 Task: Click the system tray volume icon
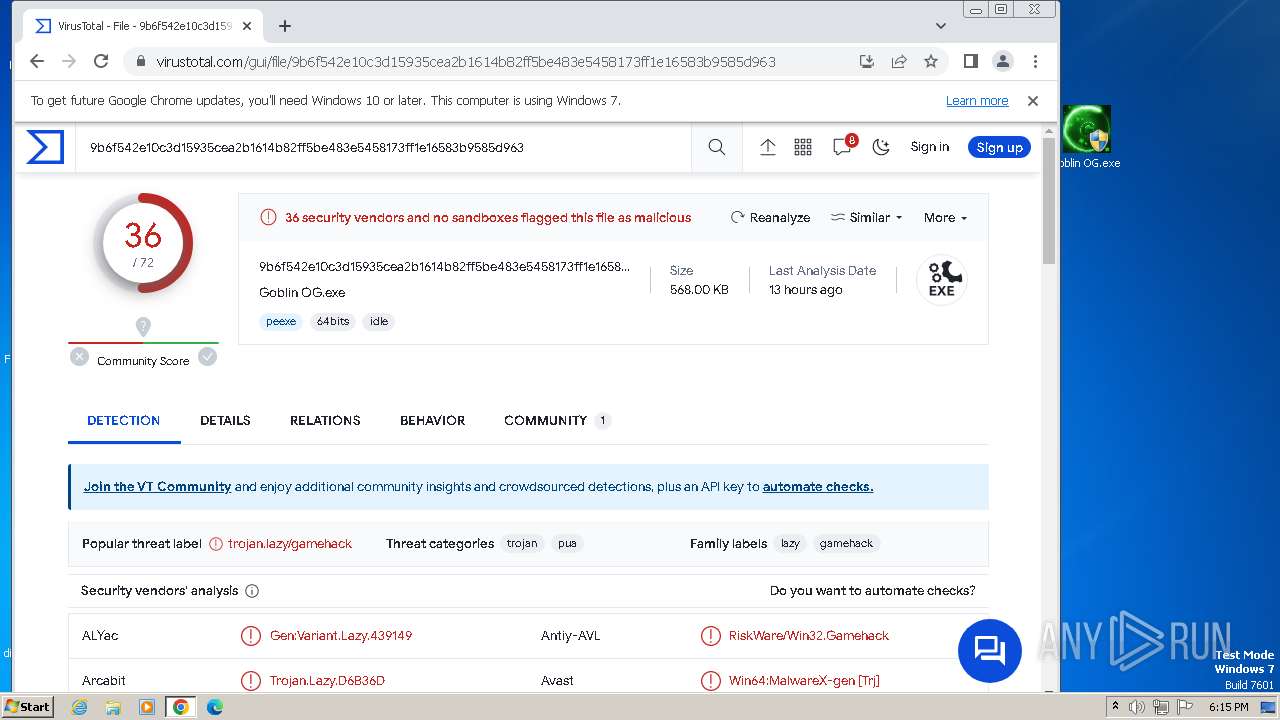click(1137, 707)
